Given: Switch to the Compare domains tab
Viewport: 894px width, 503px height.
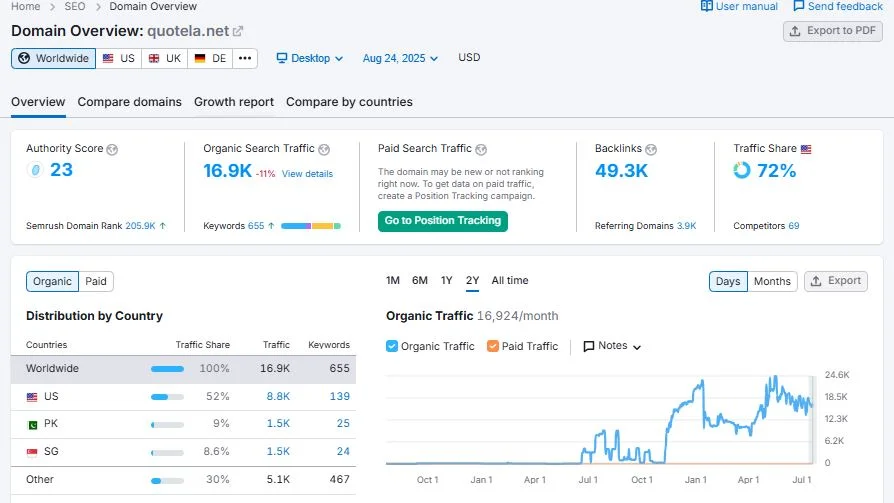Looking at the screenshot, I should (x=129, y=102).
